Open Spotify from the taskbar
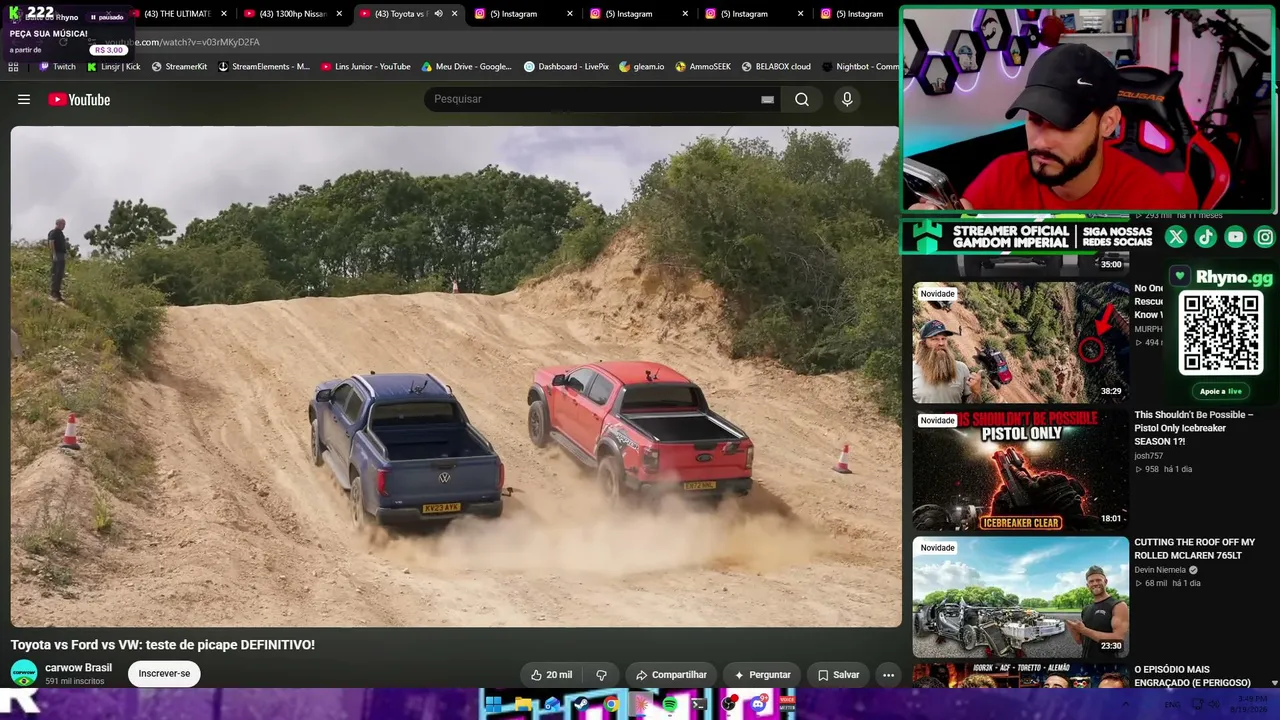The image size is (1280, 720). pyautogui.click(x=670, y=705)
